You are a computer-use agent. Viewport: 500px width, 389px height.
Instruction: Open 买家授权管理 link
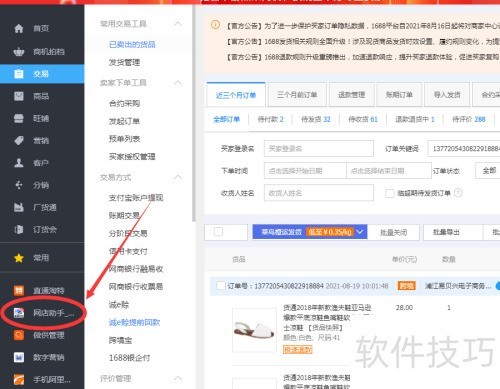pos(132,157)
